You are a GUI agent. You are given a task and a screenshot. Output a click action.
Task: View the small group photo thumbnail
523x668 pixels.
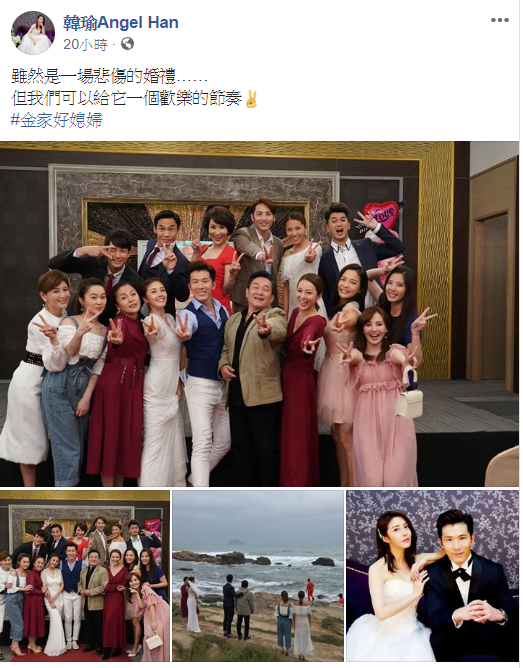(85, 576)
